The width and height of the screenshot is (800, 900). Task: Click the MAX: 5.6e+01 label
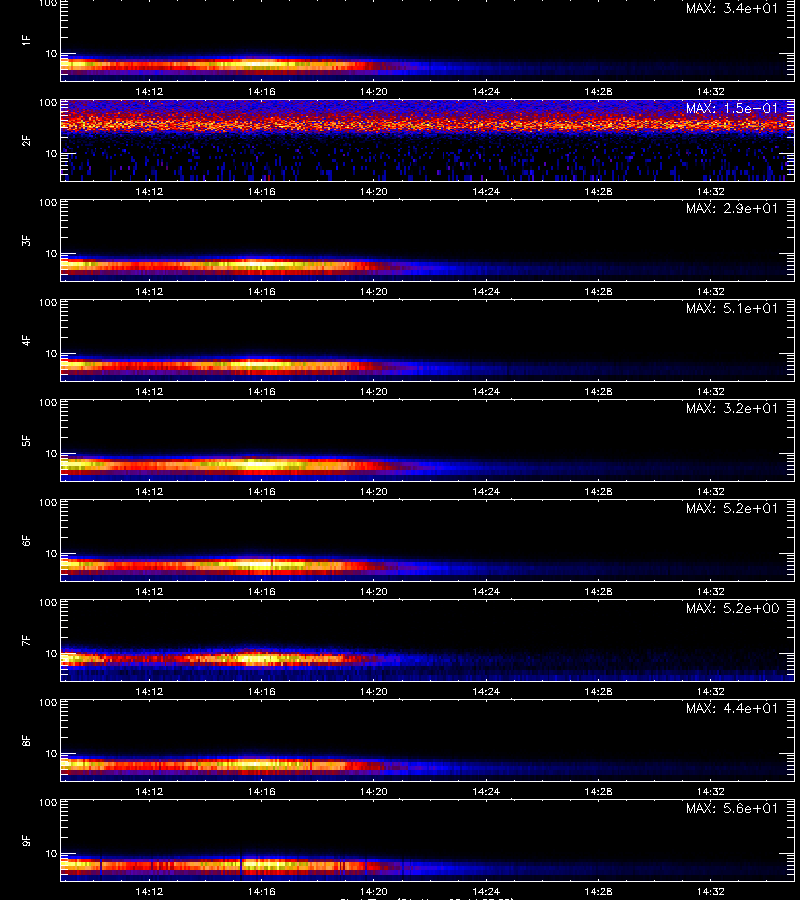pyautogui.click(x=732, y=808)
